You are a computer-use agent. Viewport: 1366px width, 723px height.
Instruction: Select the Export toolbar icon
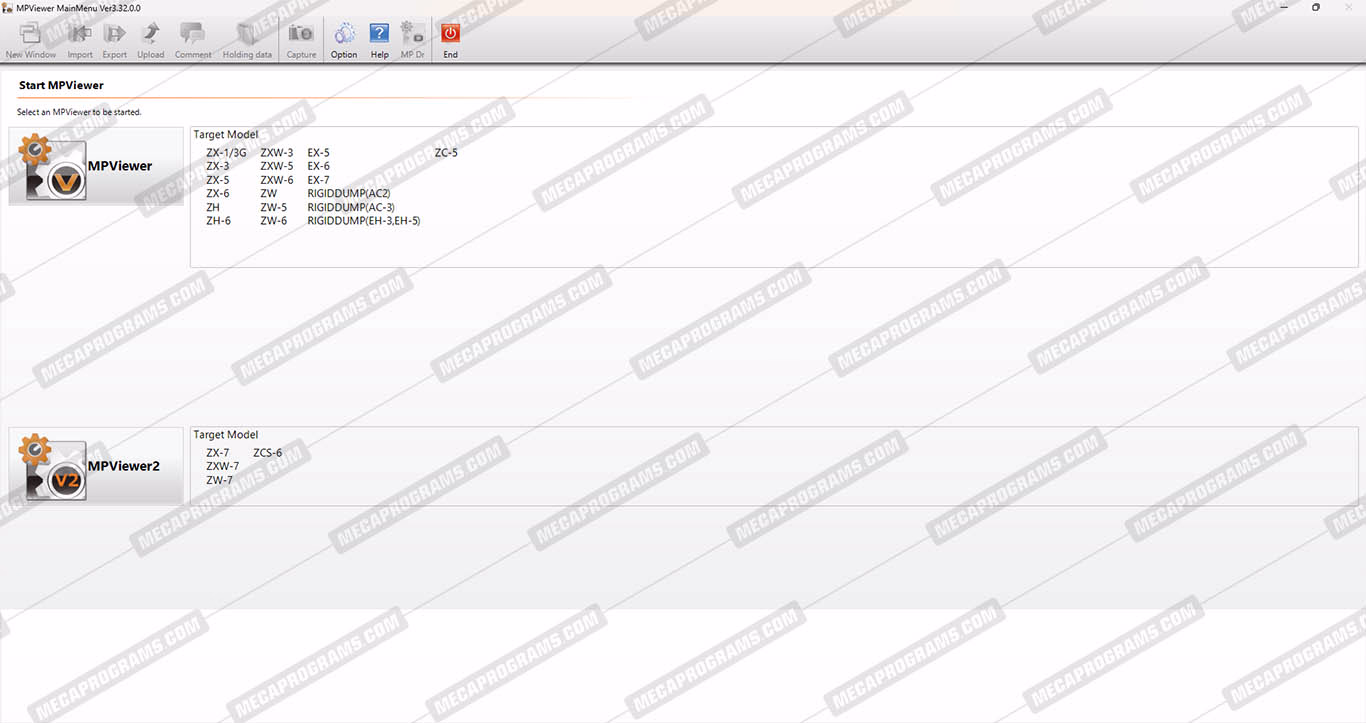pyautogui.click(x=115, y=39)
